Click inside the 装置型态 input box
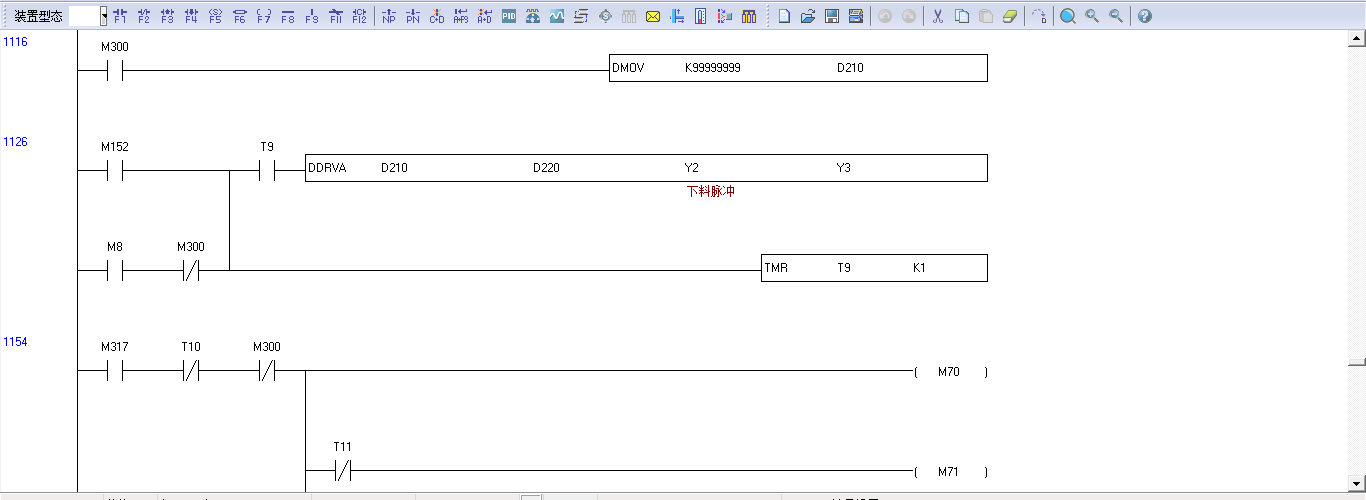Viewport: 1366px width, 500px height. [84, 16]
